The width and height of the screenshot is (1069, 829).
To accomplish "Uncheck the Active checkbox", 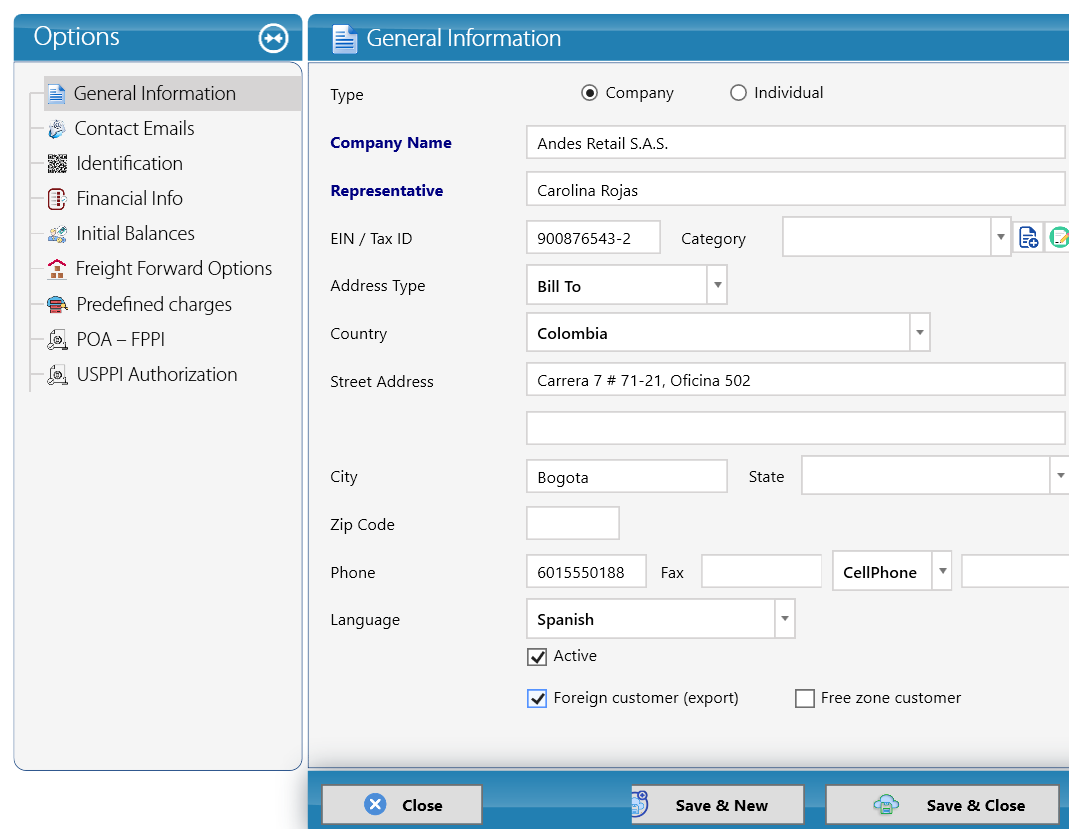I will click(537, 657).
